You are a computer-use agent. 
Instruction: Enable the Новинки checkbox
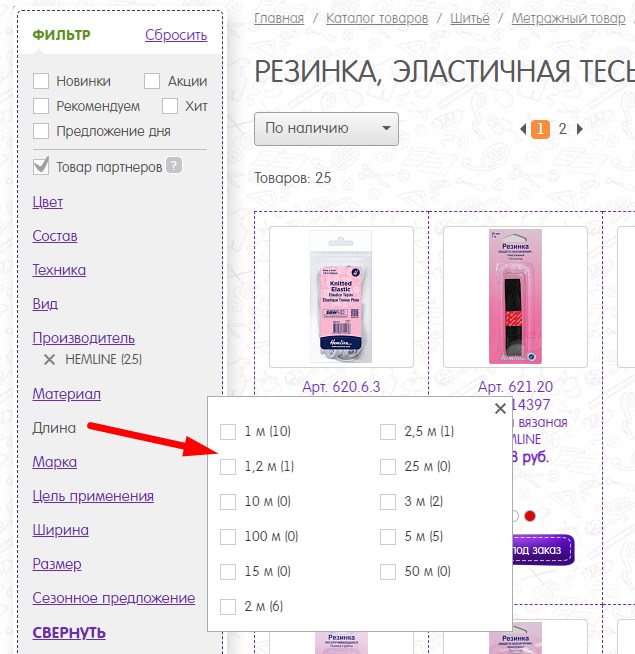point(41,81)
